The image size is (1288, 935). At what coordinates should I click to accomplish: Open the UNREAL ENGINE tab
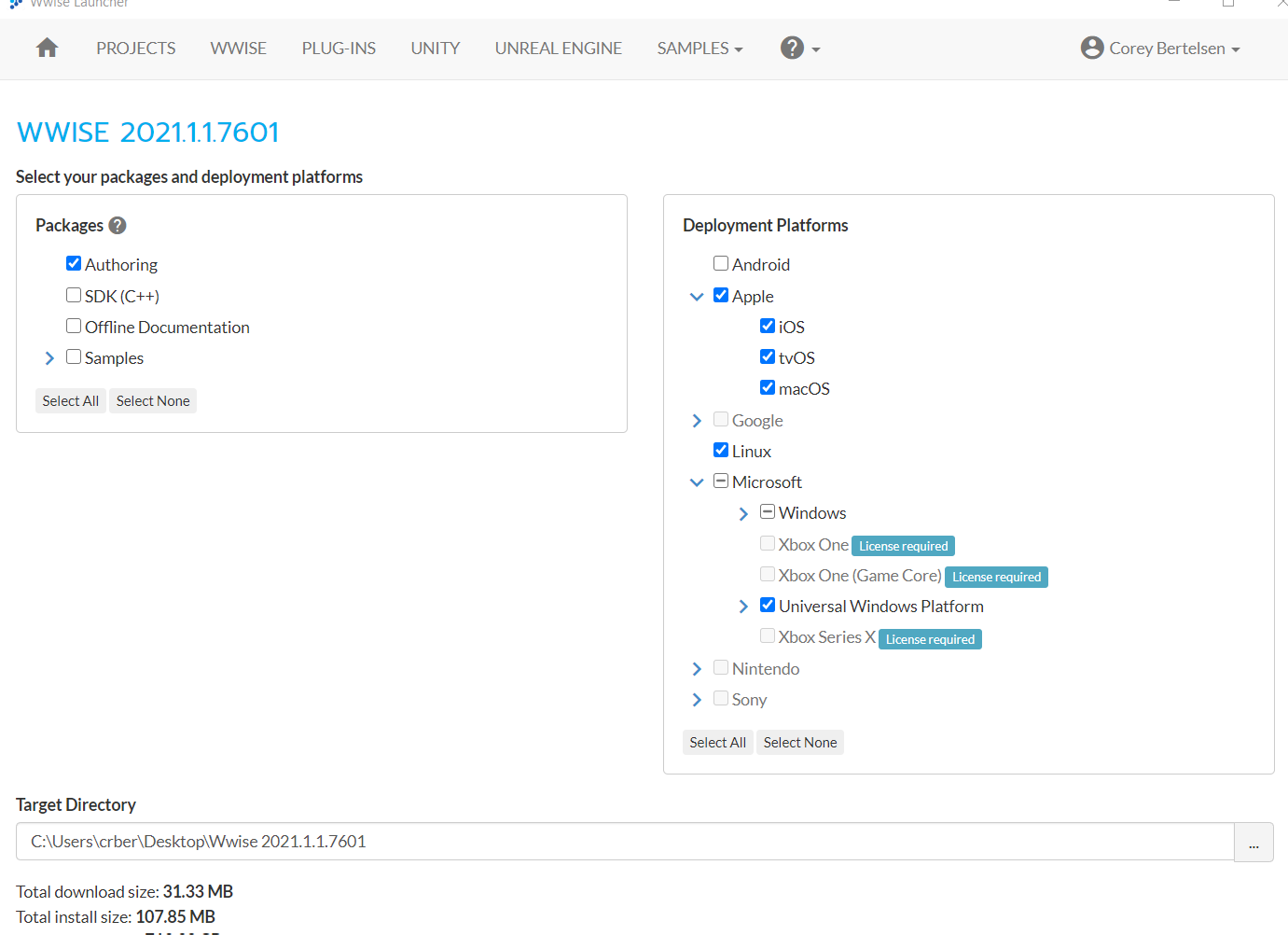coord(559,49)
